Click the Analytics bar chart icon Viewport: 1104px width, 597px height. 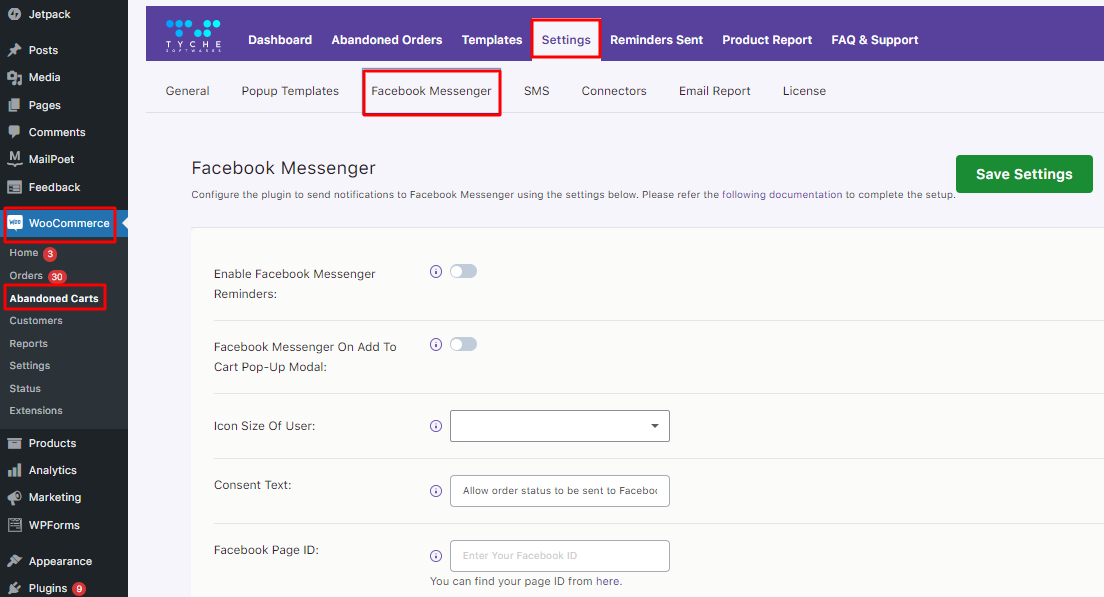pos(14,470)
